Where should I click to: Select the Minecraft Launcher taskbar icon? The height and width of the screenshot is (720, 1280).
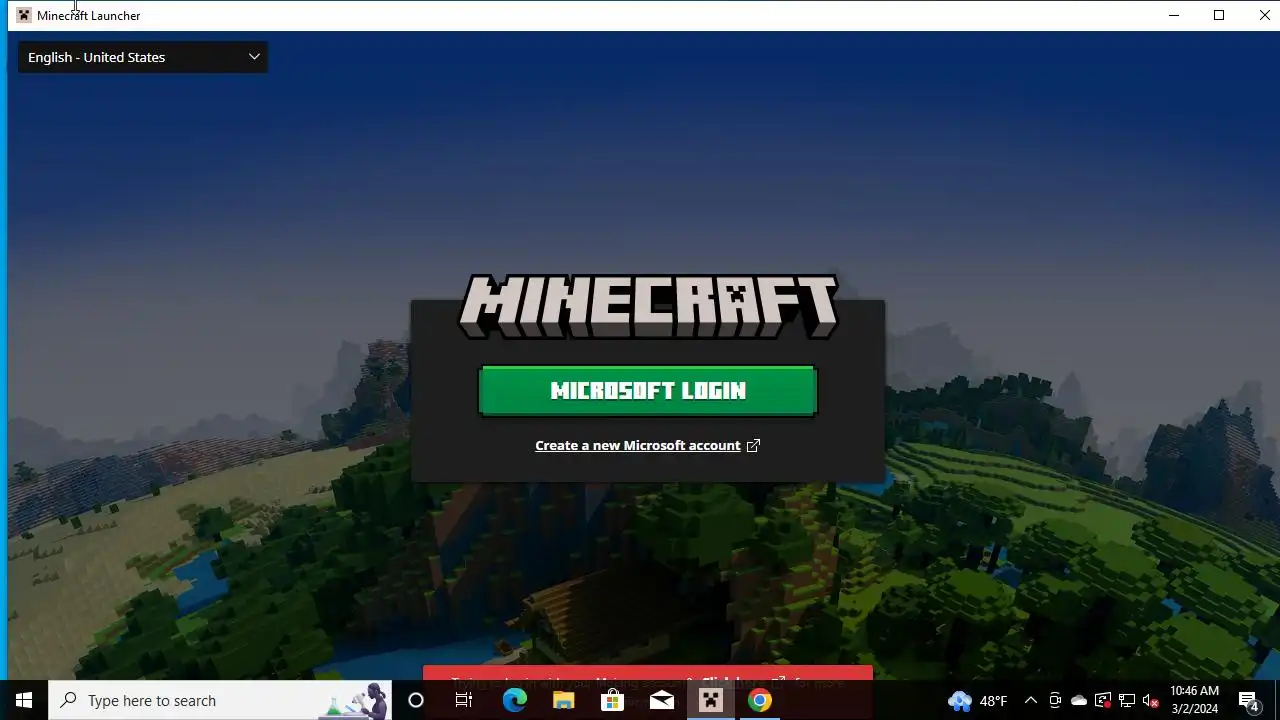pyautogui.click(x=711, y=701)
